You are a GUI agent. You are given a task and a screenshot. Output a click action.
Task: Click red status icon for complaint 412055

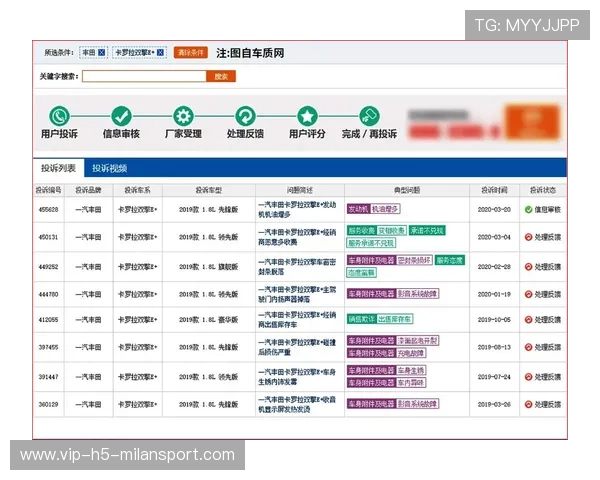pyautogui.click(x=528, y=320)
